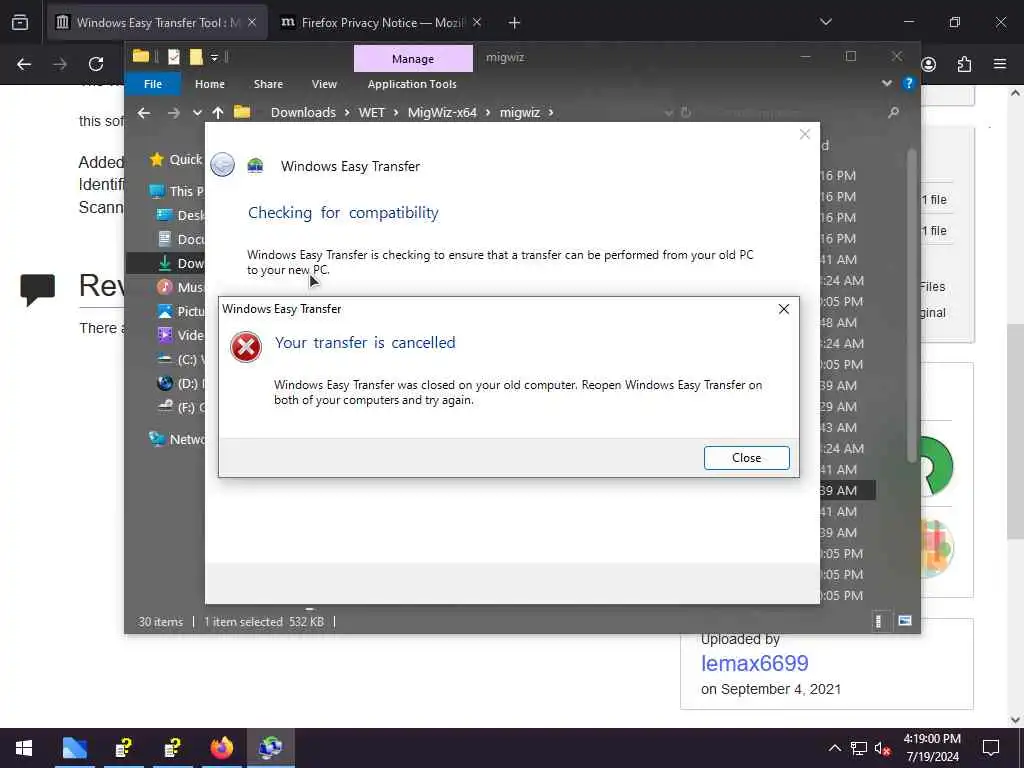Switch to the Share ribbon tab

pos(268,84)
